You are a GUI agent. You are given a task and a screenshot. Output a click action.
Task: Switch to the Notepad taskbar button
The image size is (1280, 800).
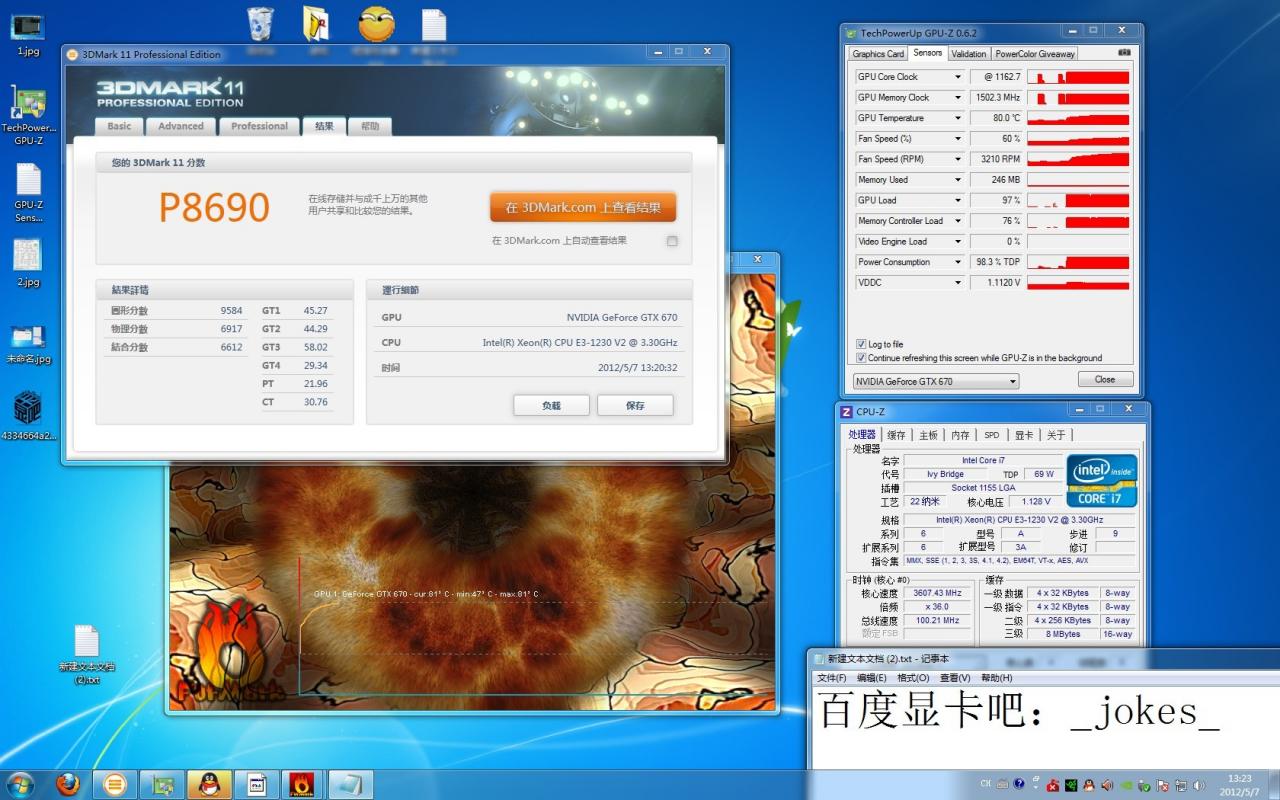click(350, 784)
